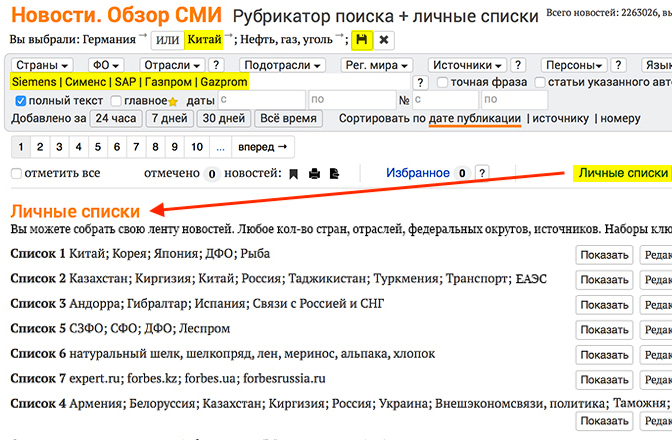The height and width of the screenshot is (440, 672).
Task: Click the date start field 'с'
Action: click(262, 100)
